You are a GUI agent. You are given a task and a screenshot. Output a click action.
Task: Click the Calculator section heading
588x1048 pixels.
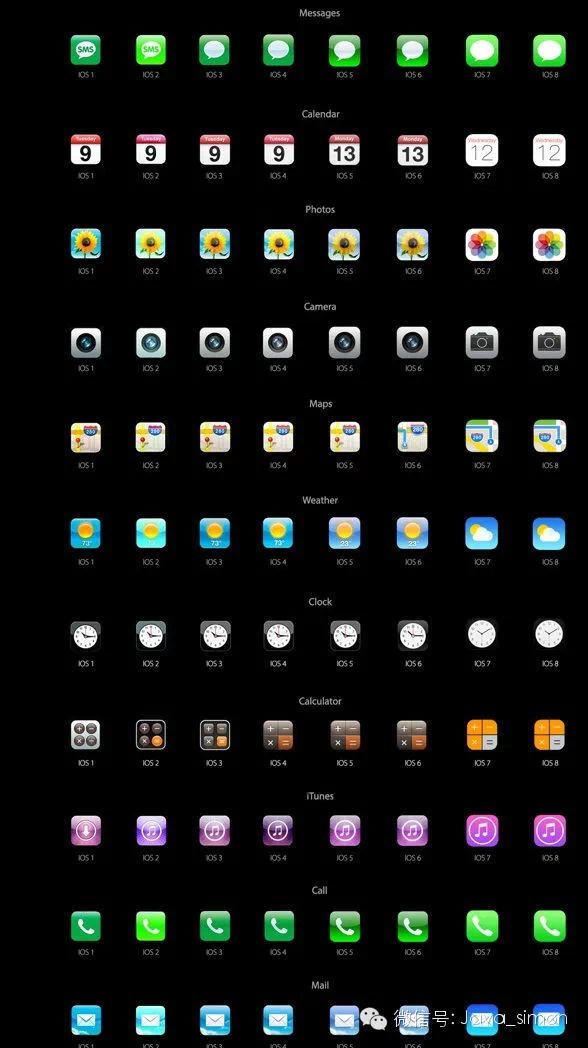coord(320,701)
